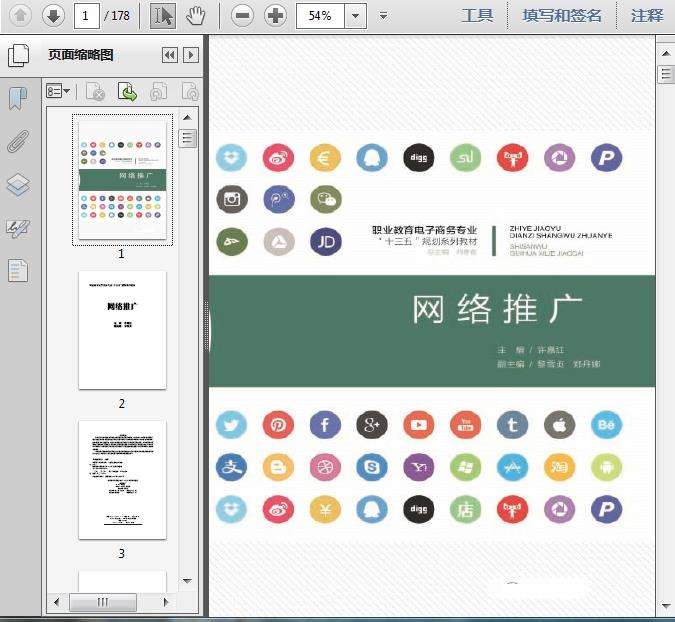The width and height of the screenshot is (675, 622).
Task: Click the Skype icon on the cover
Action: [x=372, y=467]
